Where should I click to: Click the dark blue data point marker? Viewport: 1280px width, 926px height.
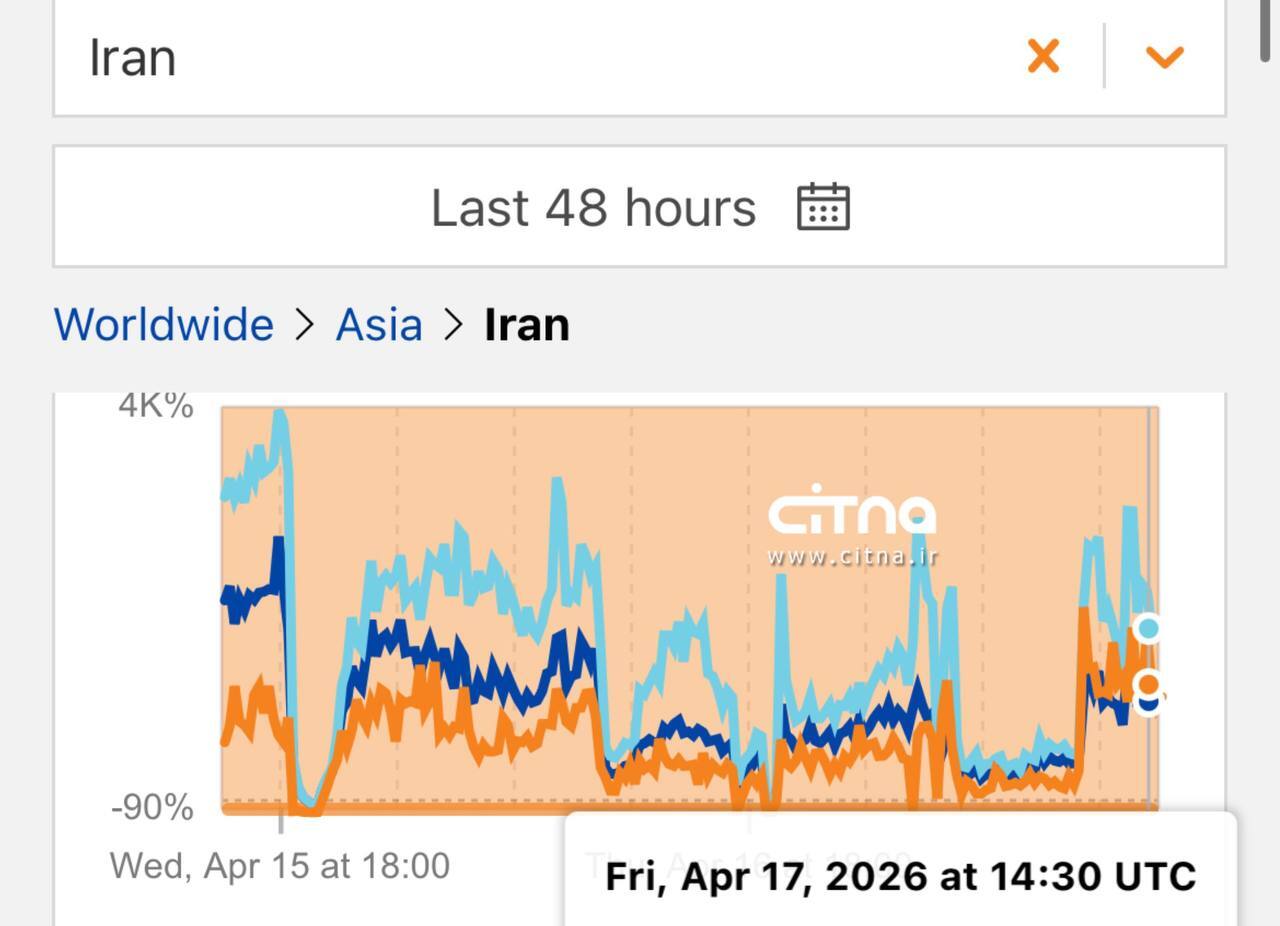coord(1149,704)
